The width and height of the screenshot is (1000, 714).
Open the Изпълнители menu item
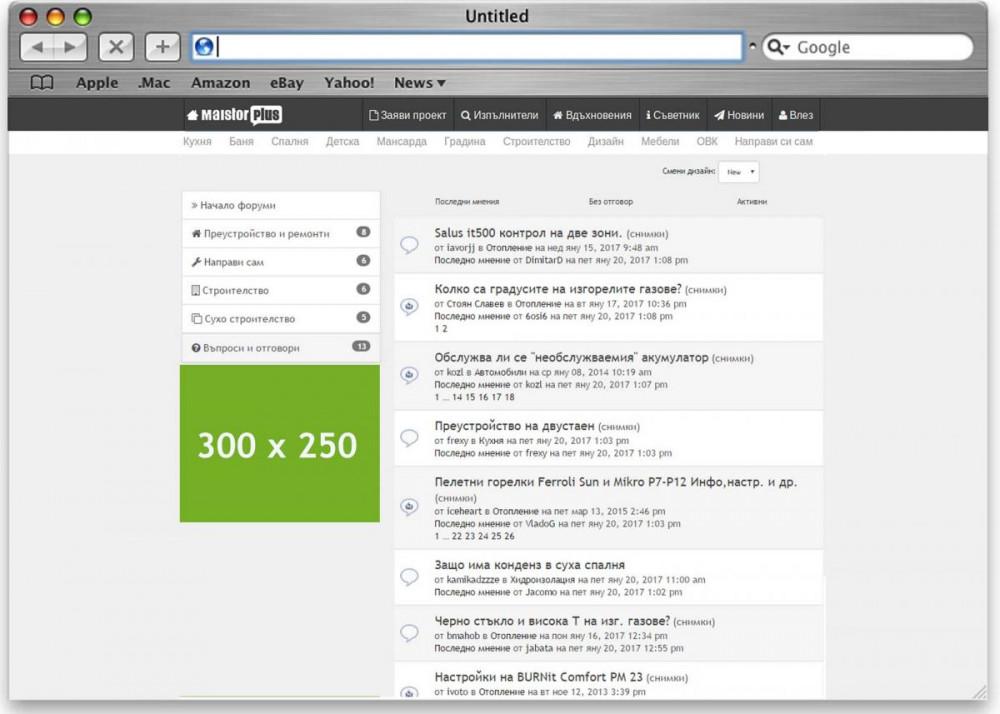click(499, 115)
